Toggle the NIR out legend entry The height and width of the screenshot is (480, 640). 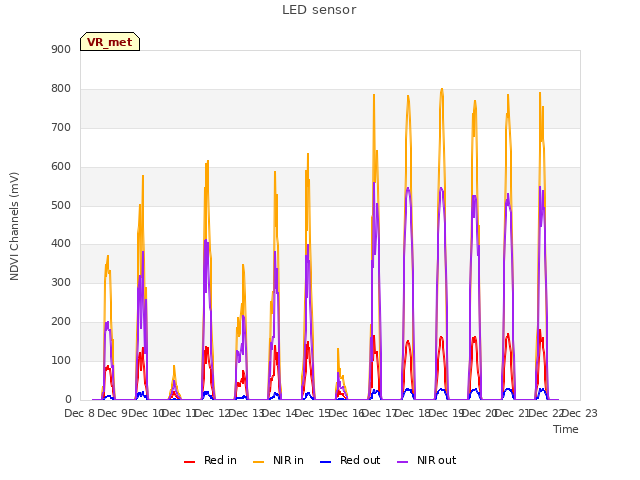point(427,460)
